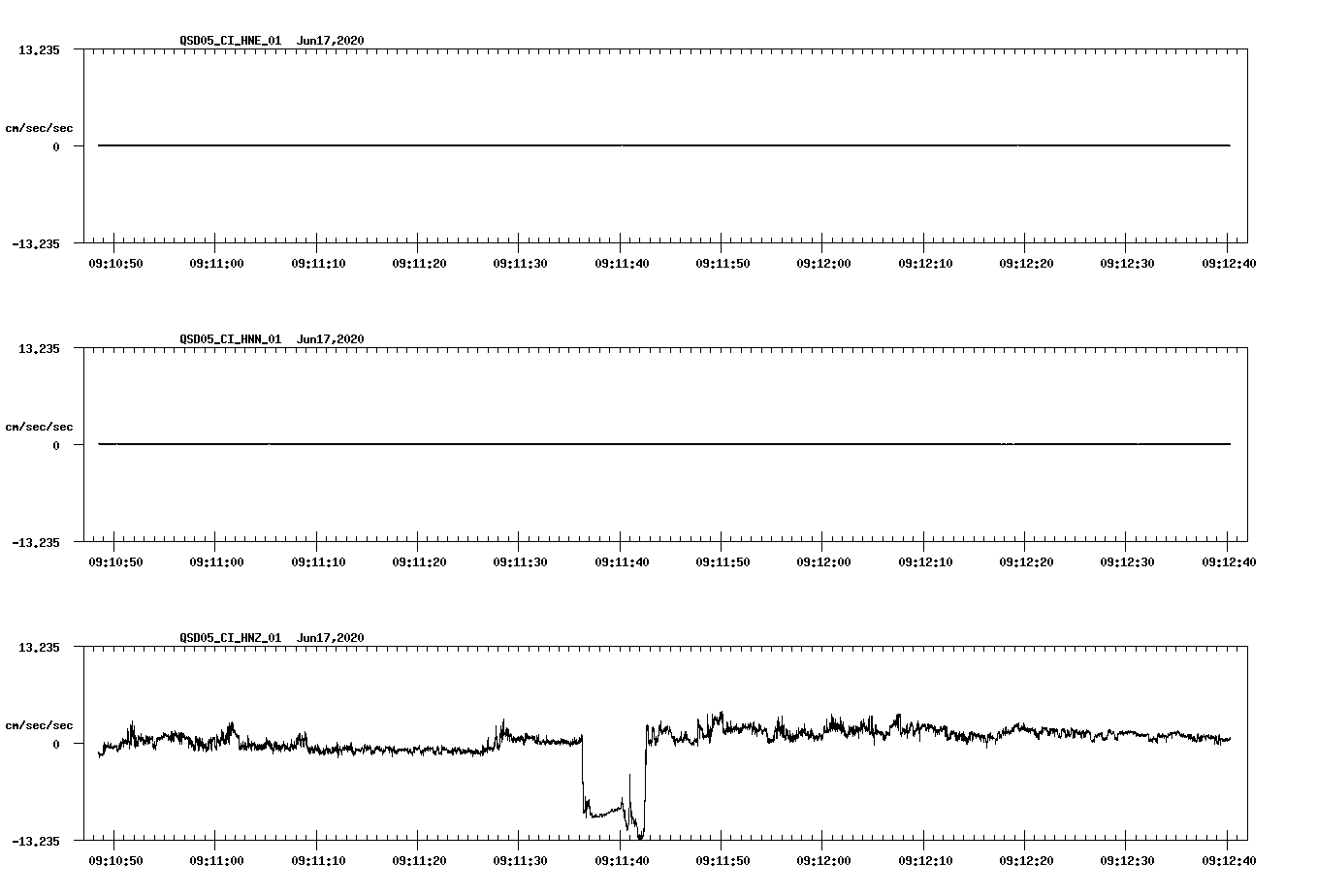The height and width of the screenshot is (896, 1317).
Task: Click the -13.235 lower limit on HNE chart
Action: [x=36, y=244]
